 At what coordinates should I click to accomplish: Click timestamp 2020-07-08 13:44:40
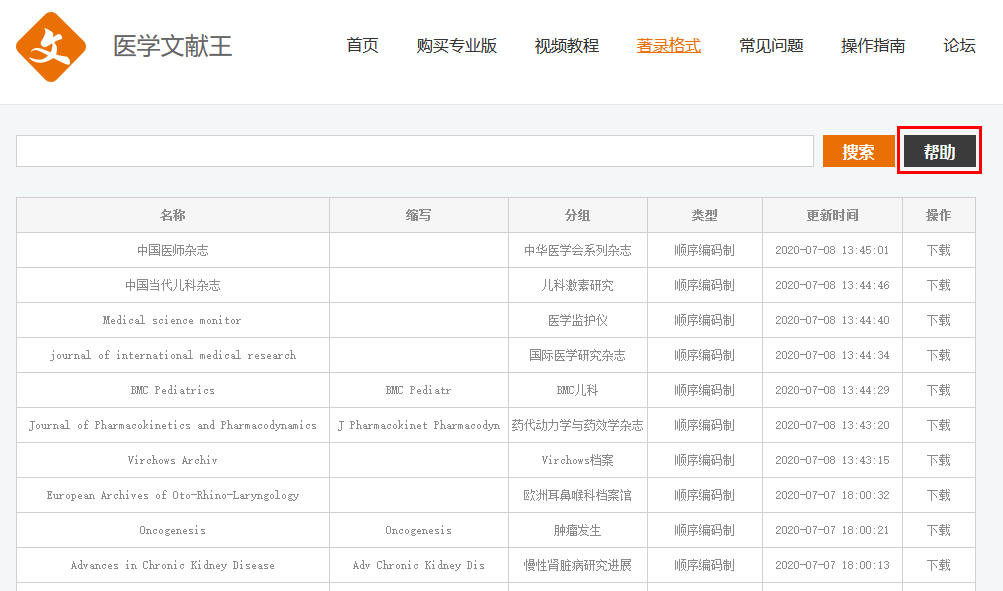tap(832, 320)
